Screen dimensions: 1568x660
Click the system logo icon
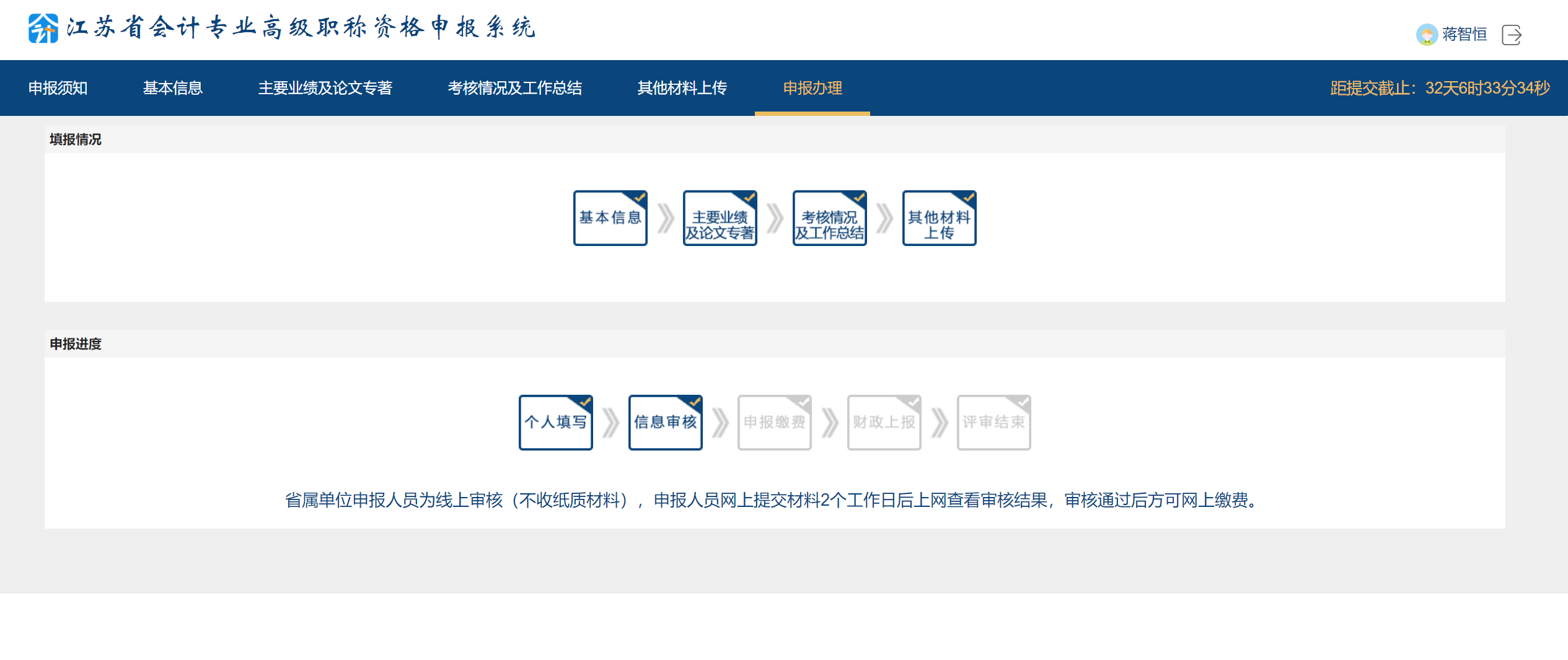click(42, 28)
